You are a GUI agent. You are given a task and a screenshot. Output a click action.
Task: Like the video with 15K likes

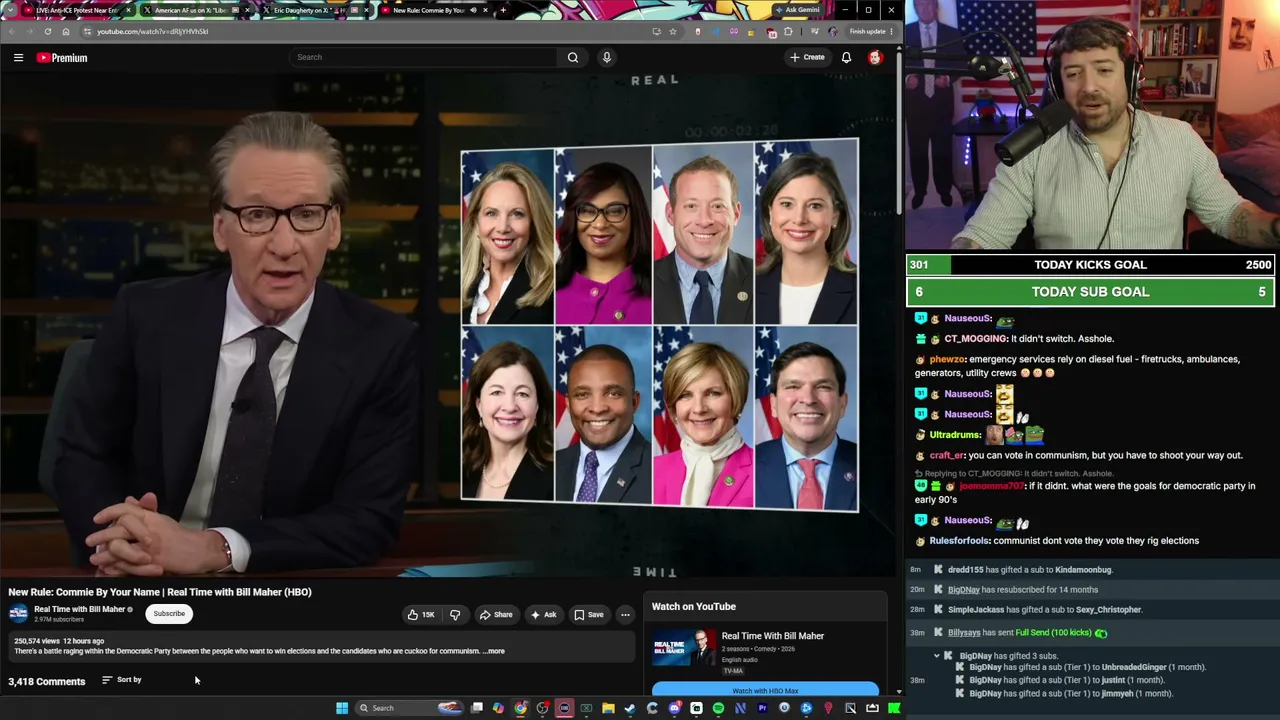click(x=421, y=615)
